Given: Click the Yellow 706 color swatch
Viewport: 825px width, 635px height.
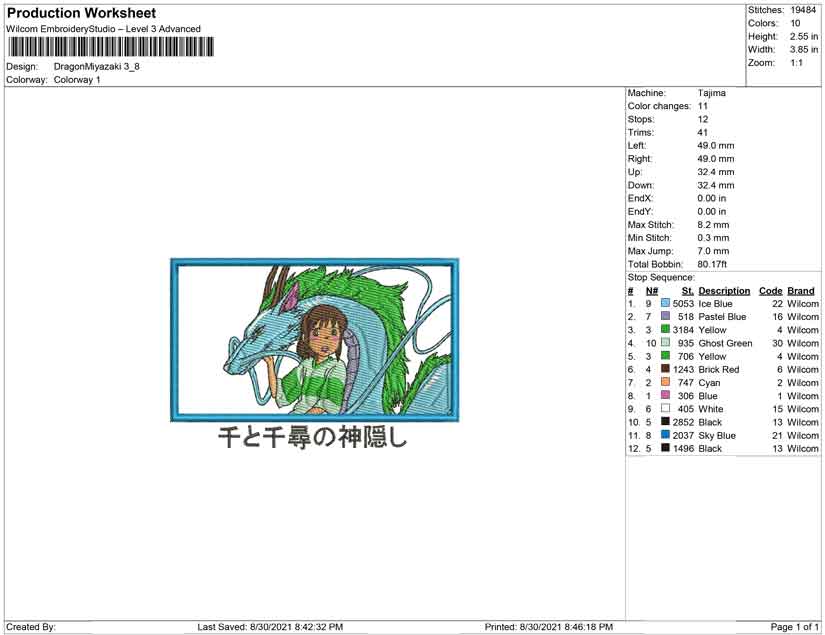Looking at the screenshot, I should 665,356.
